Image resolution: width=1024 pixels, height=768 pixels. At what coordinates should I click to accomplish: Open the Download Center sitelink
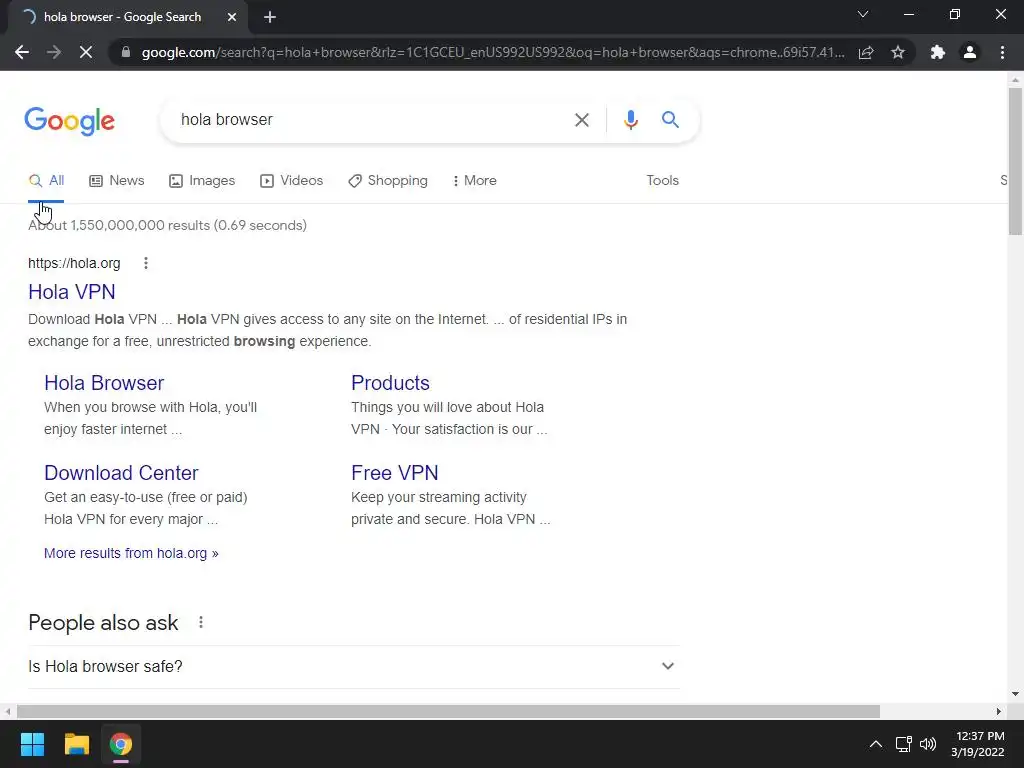click(121, 473)
